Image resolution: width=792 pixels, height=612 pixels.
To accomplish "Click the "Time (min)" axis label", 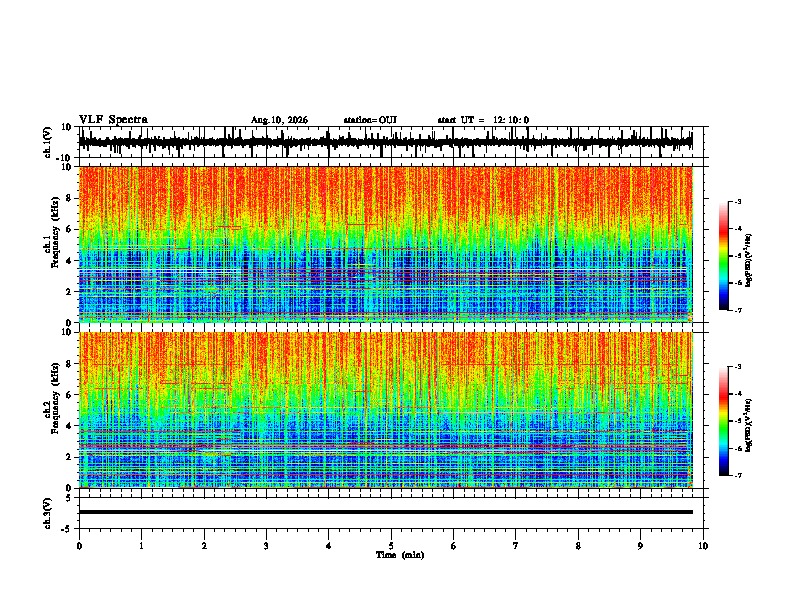I will (x=400, y=555).
